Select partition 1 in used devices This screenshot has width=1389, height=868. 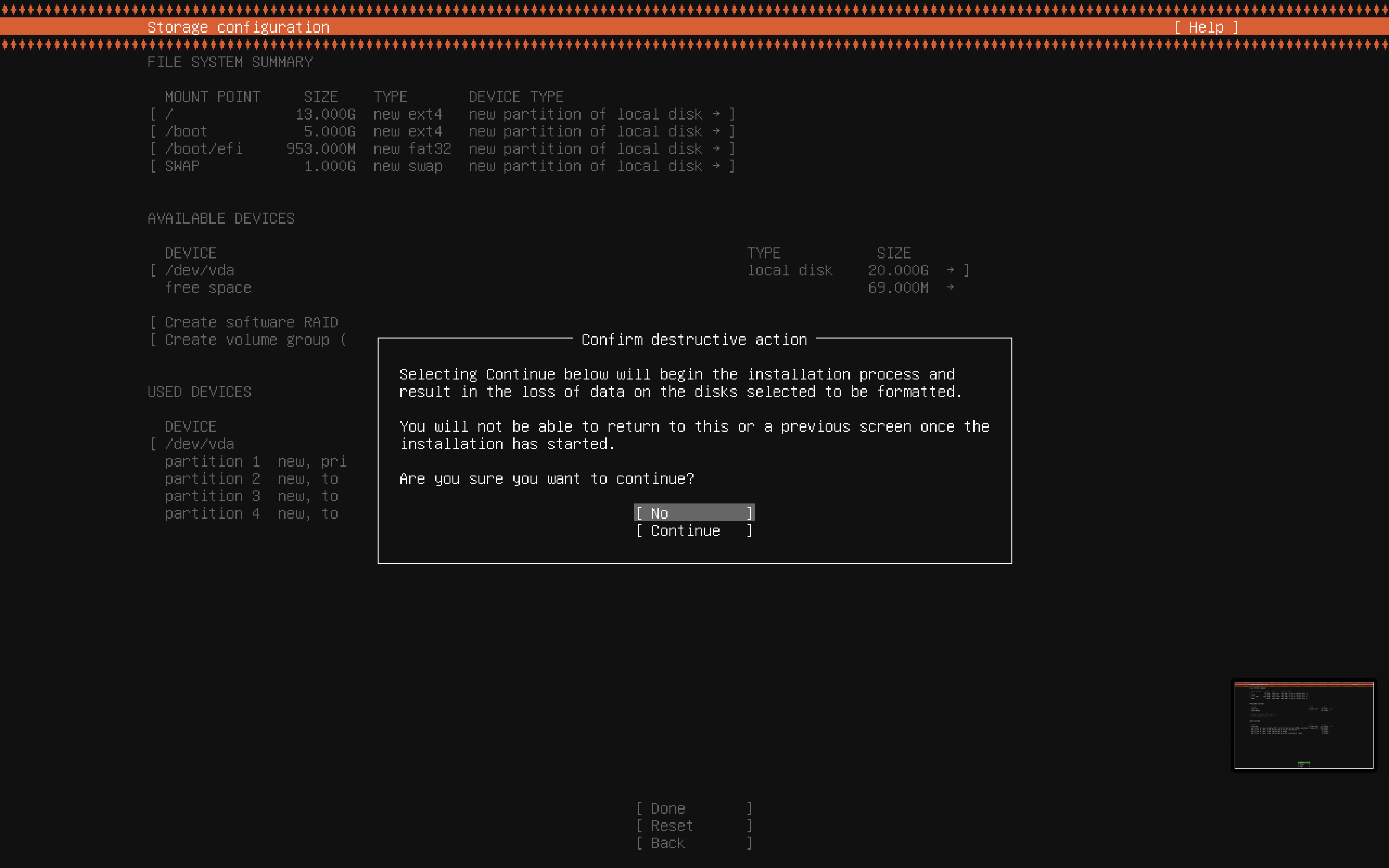212,461
